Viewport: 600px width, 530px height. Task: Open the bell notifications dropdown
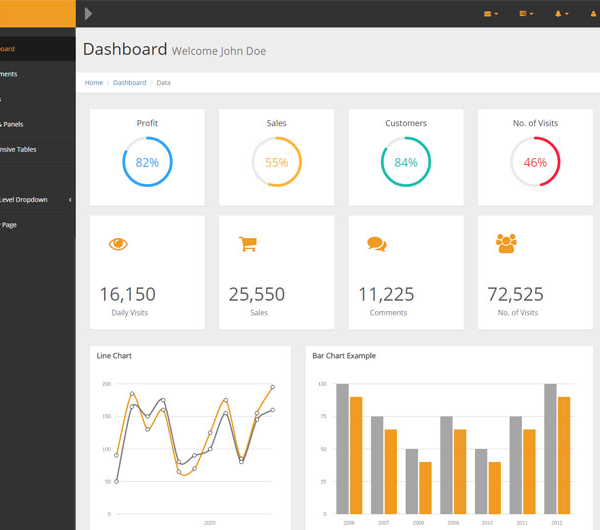561,14
